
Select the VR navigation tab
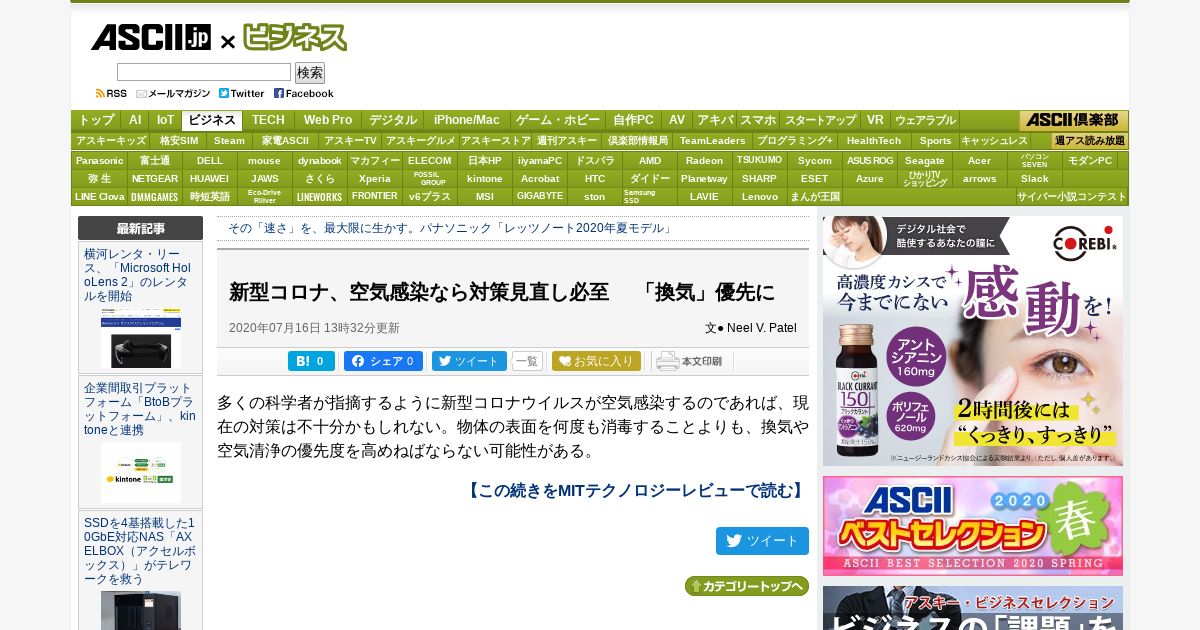click(875, 120)
